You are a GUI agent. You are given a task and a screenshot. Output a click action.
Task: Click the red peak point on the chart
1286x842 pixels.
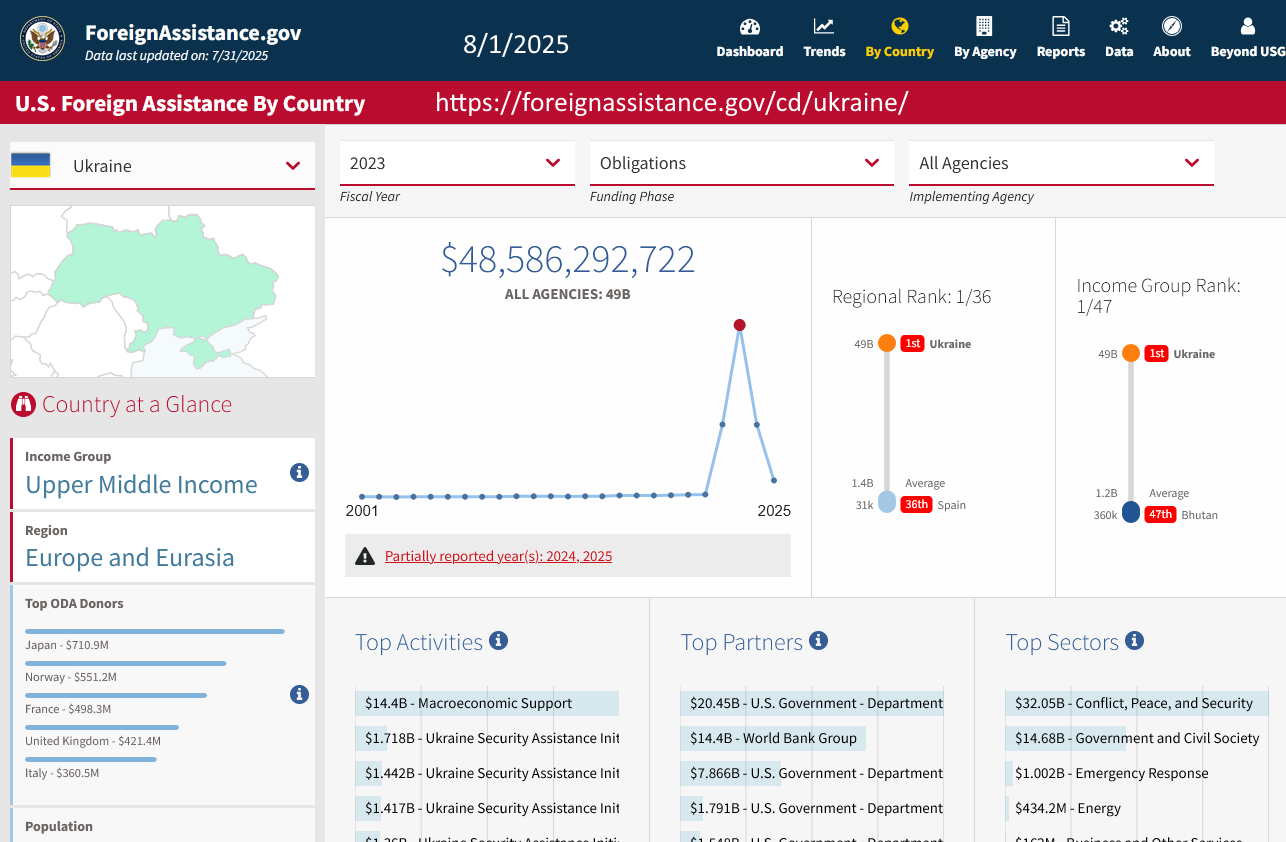(739, 325)
